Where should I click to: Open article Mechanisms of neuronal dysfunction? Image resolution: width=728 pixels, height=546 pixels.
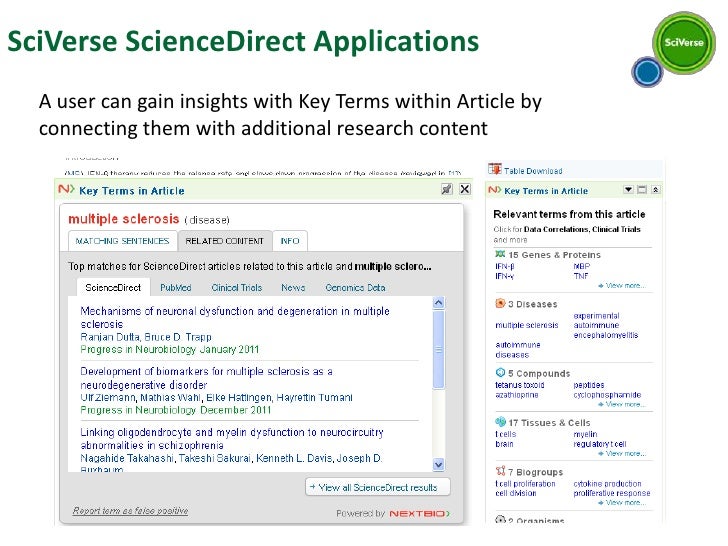point(235,318)
